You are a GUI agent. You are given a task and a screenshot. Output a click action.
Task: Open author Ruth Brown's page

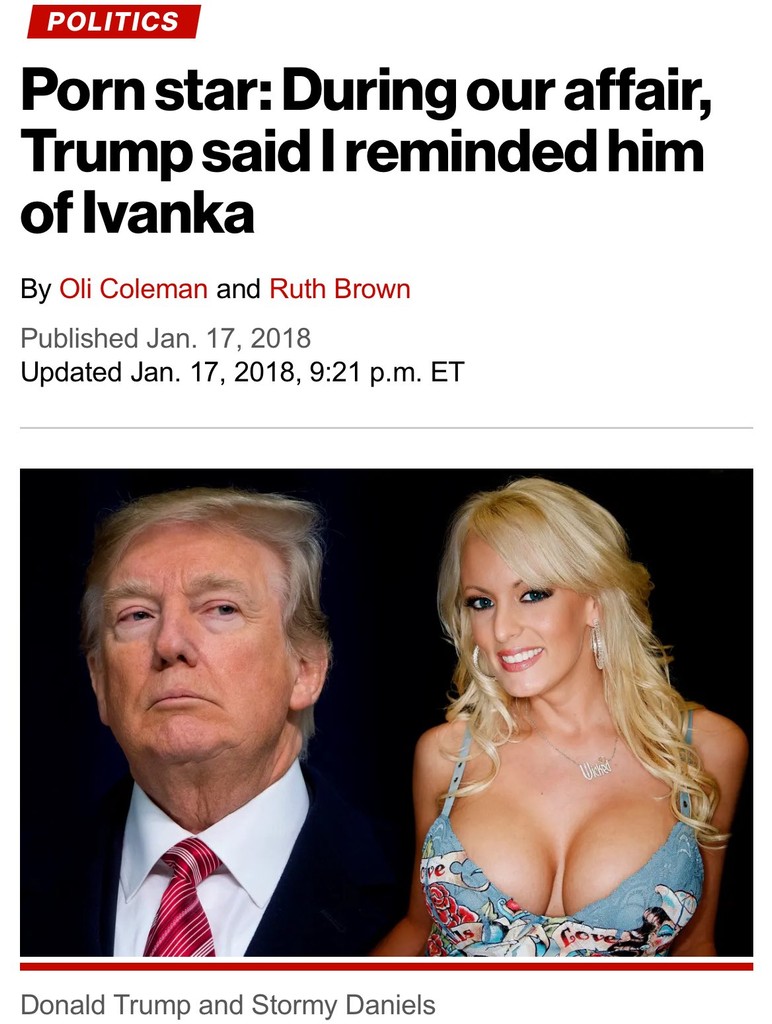(340, 289)
